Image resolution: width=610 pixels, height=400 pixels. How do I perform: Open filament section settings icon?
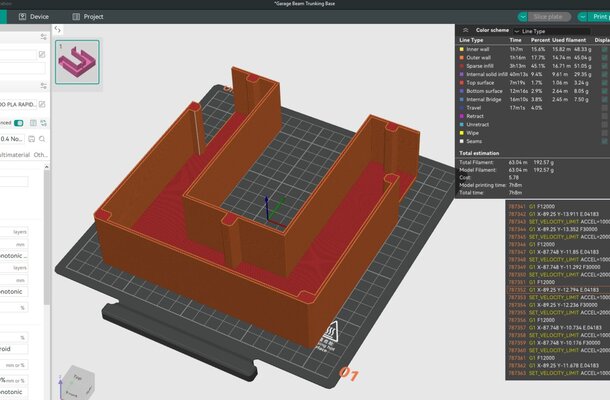(43, 86)
